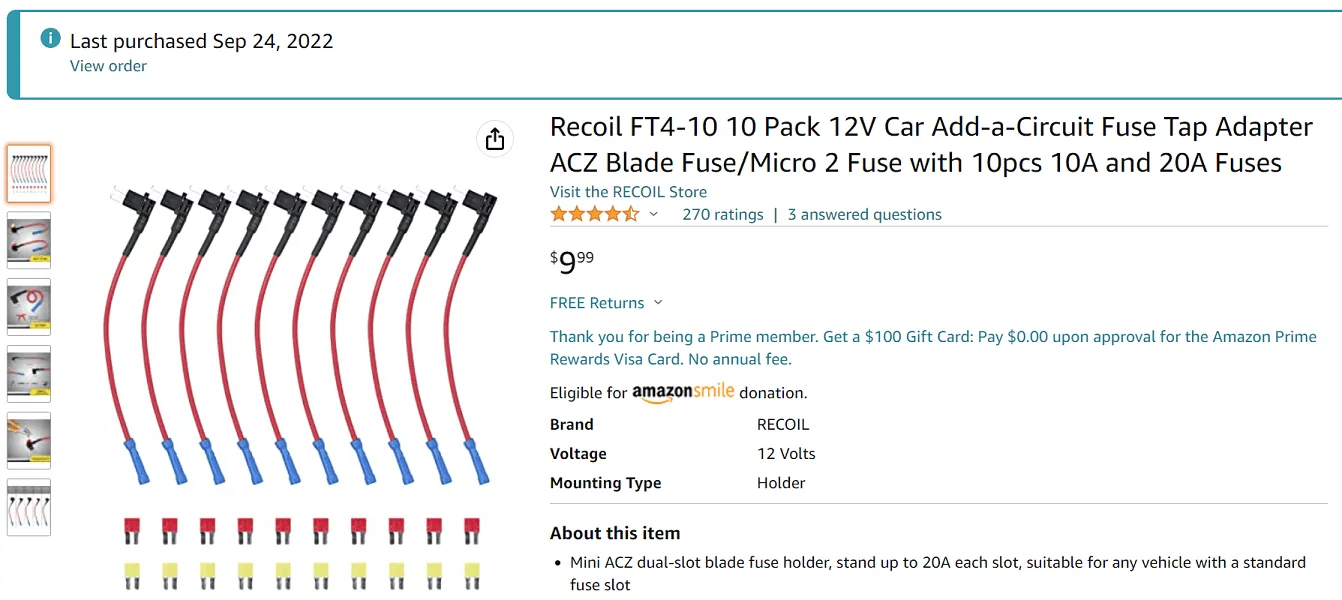Select the first product thumbnail
The image size is (1342, 600).
pyautogui.click(x=29, y=174)
